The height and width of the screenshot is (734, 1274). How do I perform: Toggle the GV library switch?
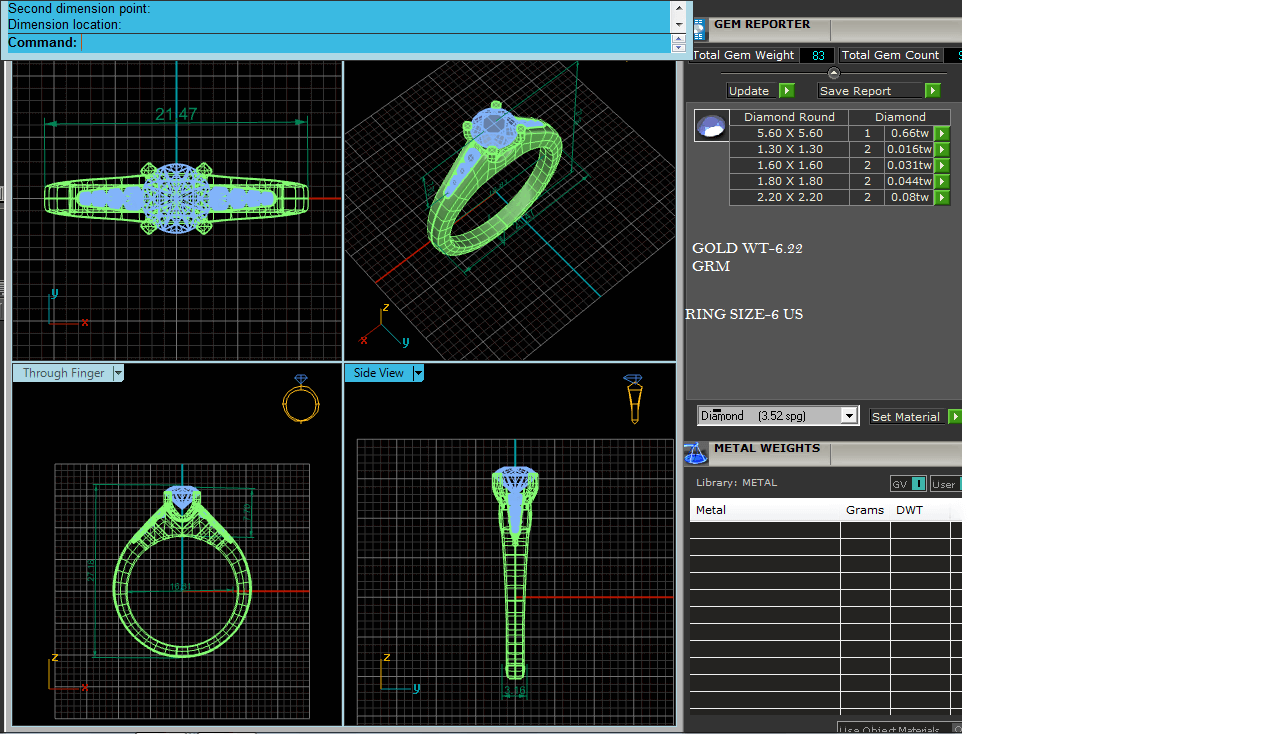908,484
